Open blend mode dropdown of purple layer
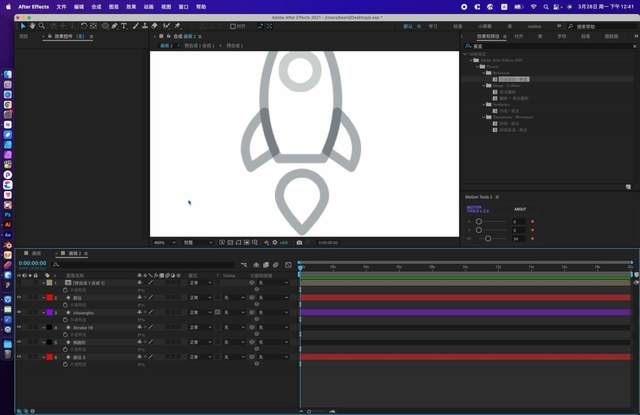Screen dimensions: 640x415 pyautogui.click(x=200, y=313)
